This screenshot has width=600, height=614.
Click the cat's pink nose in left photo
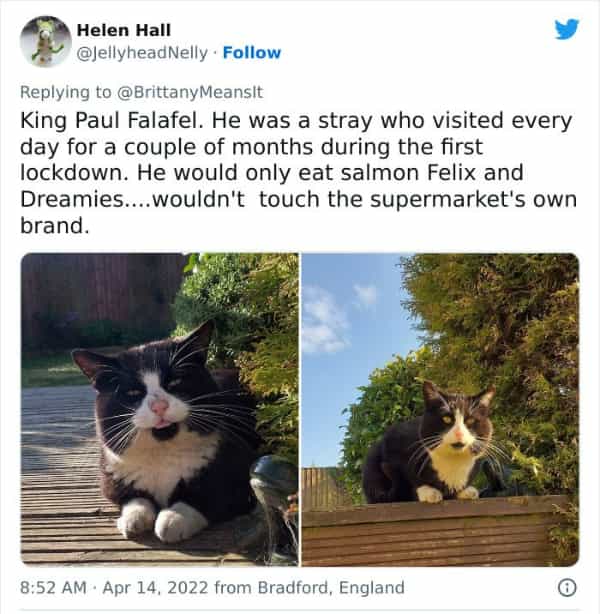click(x=159, y=406)
